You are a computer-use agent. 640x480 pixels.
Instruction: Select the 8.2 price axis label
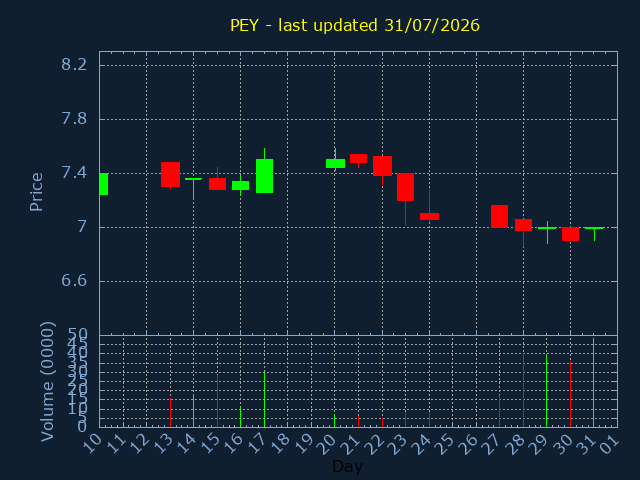74,64
